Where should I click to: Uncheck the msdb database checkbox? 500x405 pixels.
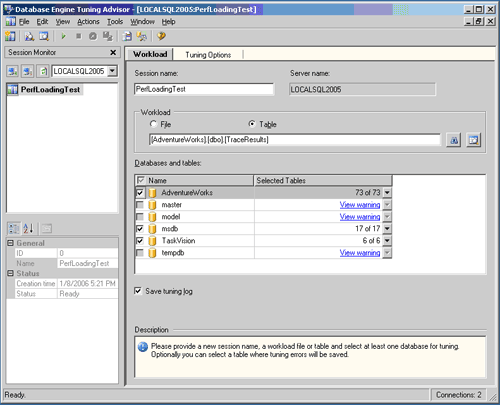click(x=140, y=229)
